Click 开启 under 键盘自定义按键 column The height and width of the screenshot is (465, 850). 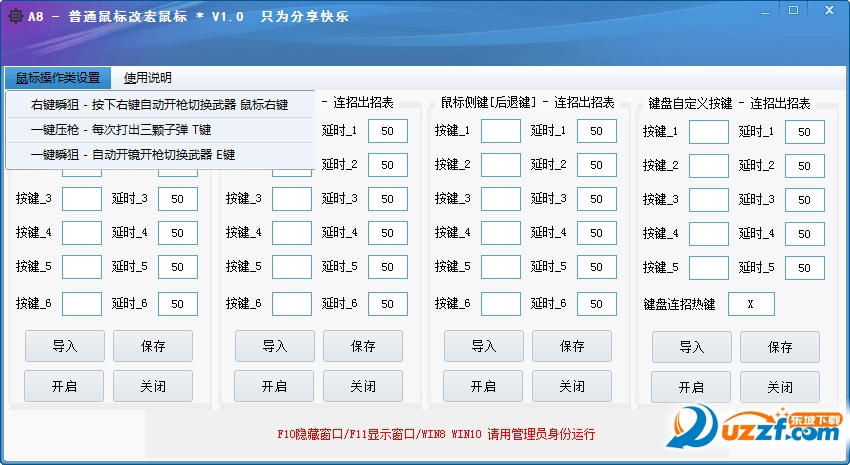[691, 387]
